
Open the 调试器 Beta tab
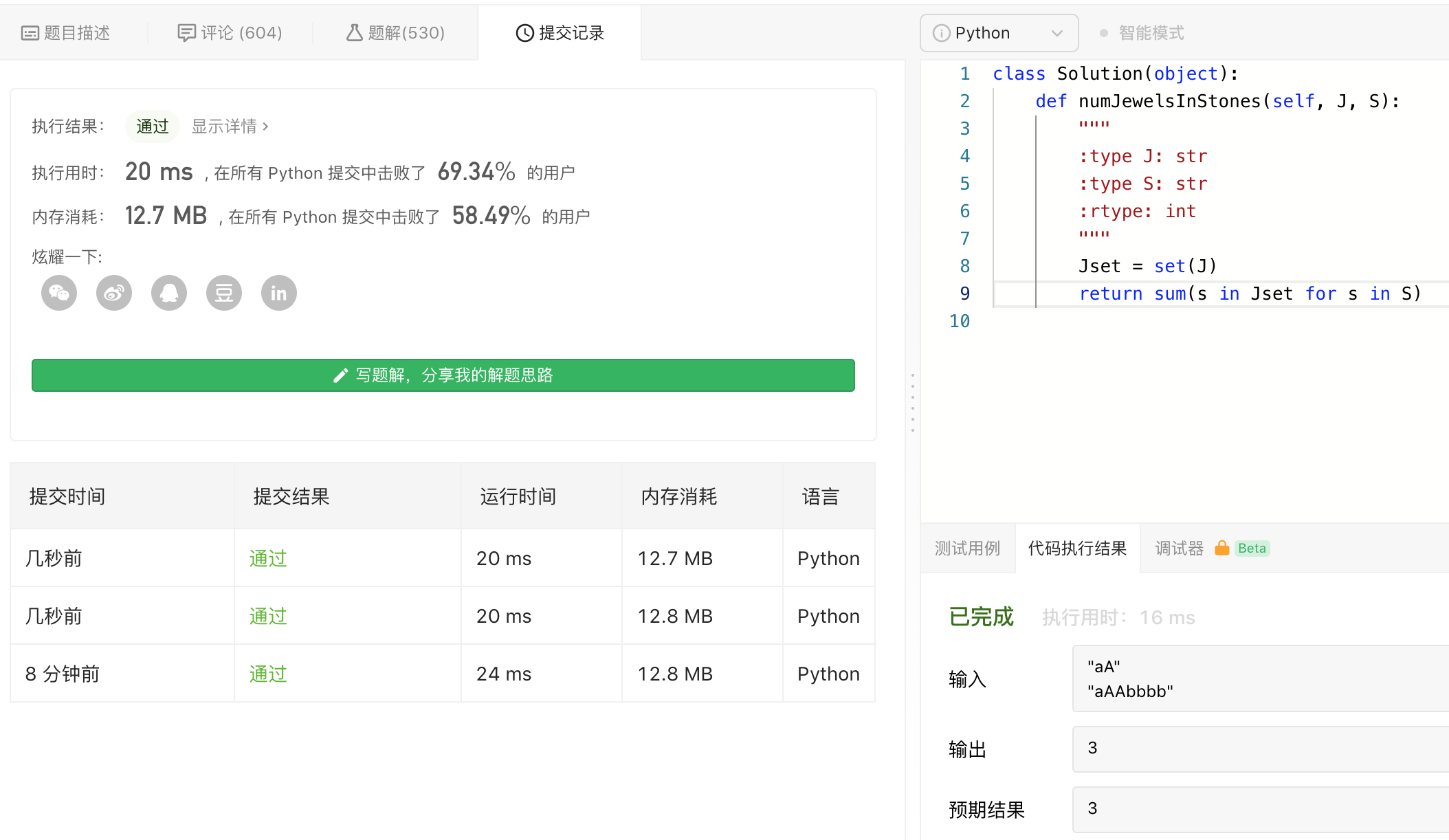click(x=1212, y=548)
